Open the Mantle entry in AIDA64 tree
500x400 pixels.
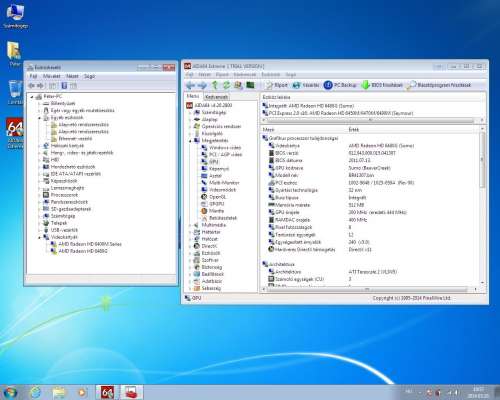coord(213,211)
